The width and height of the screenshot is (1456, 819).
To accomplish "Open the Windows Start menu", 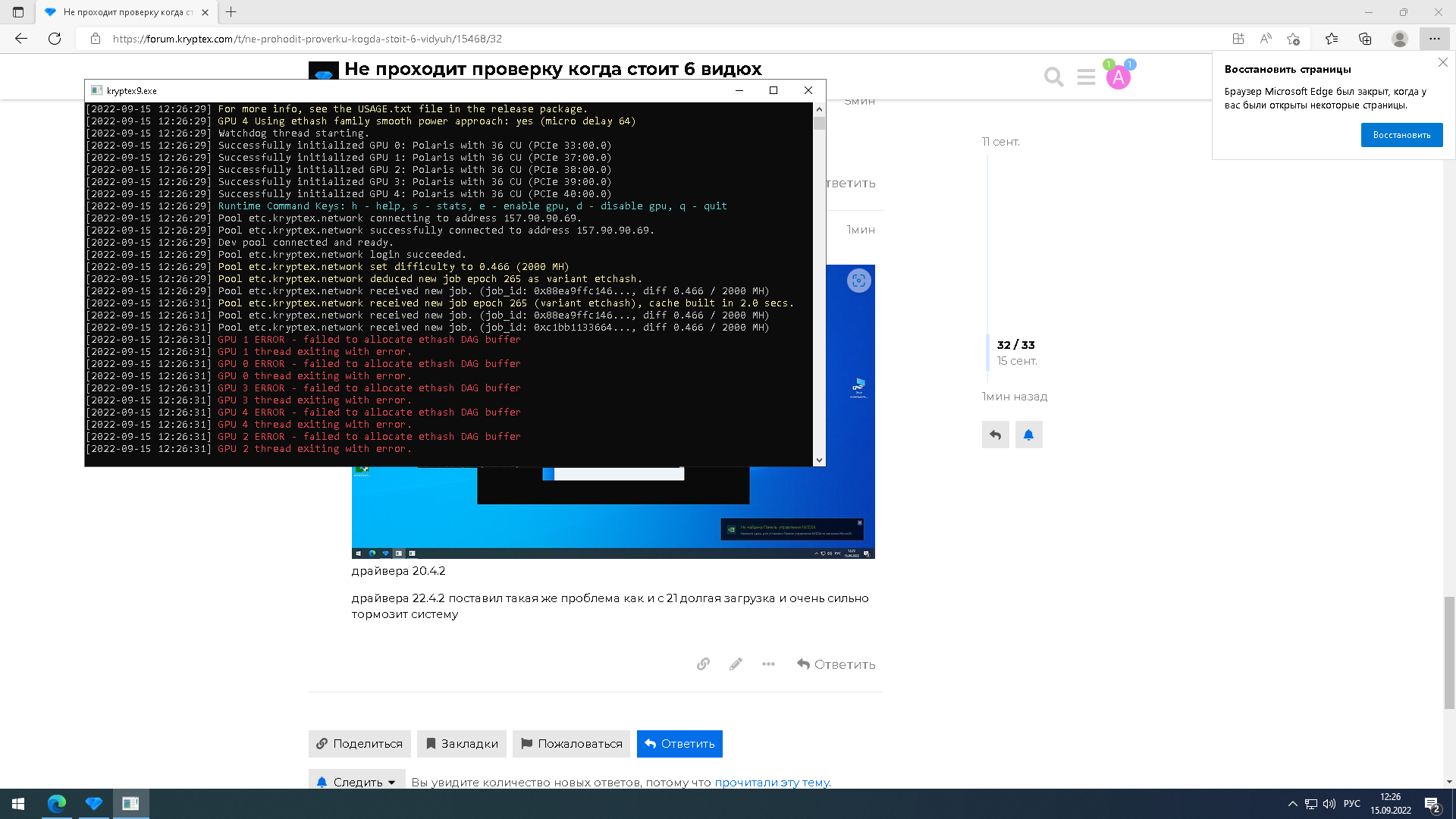I will (x=18, y=804).
